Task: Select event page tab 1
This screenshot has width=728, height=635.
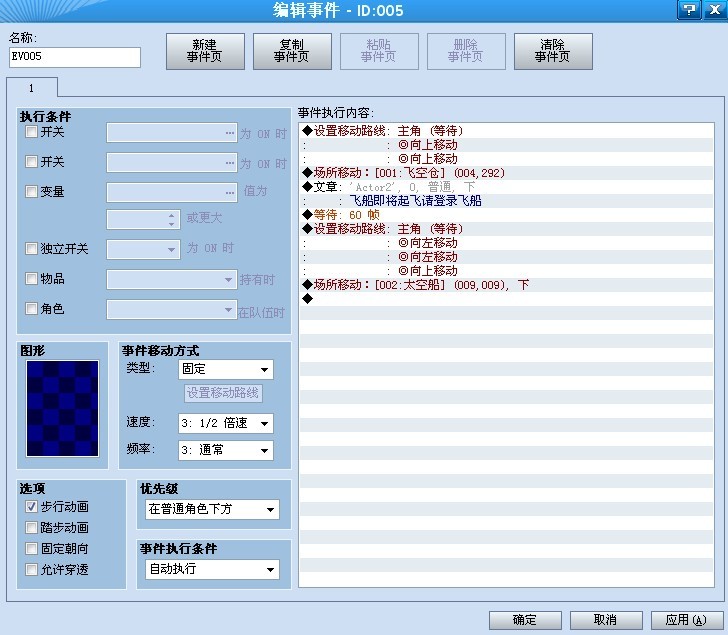Action: 32,88
